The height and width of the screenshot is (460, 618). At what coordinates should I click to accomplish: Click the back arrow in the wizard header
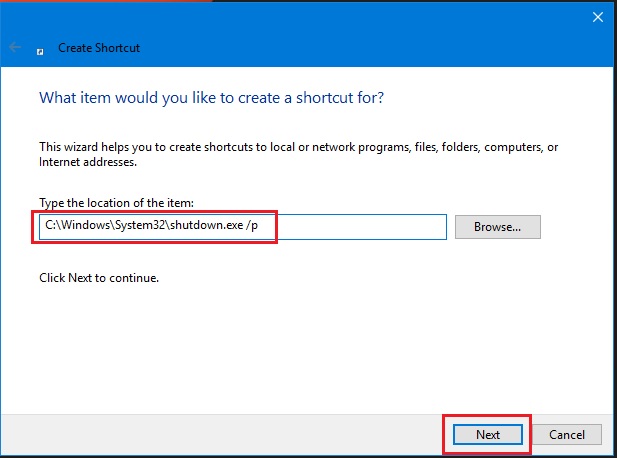15,47
